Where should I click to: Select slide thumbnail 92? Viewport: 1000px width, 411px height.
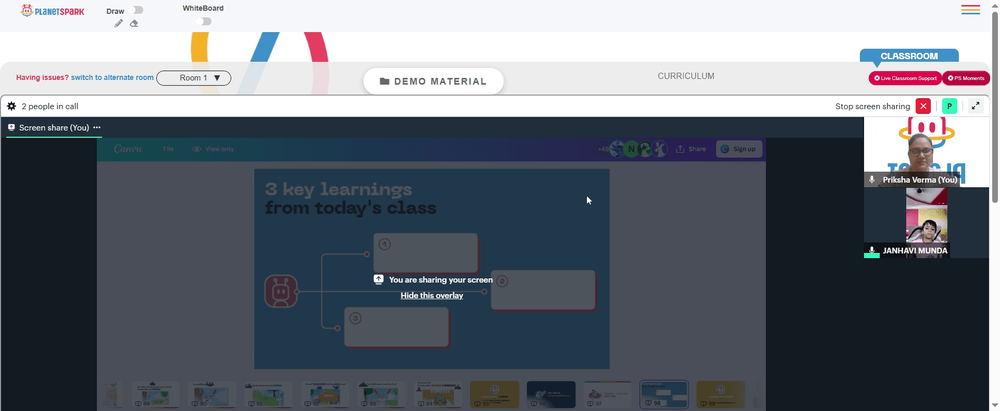(x=325, y=395)
